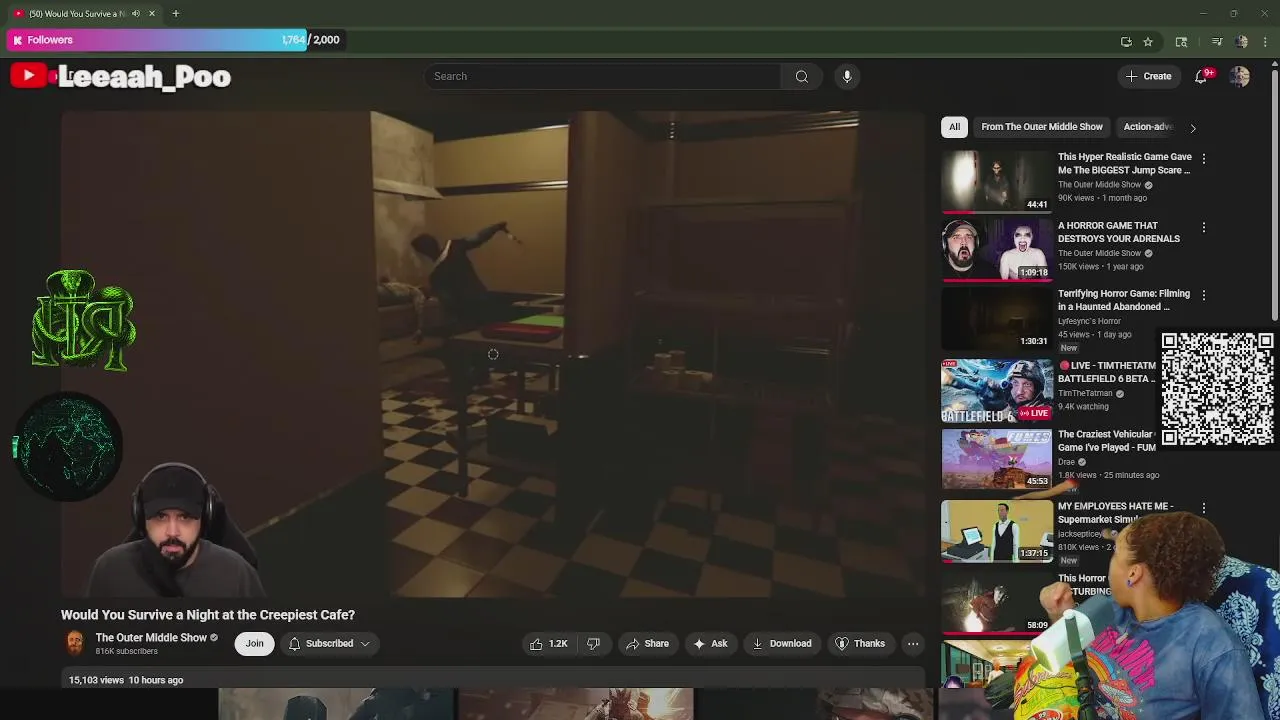Click the video player area

[493, 354]
